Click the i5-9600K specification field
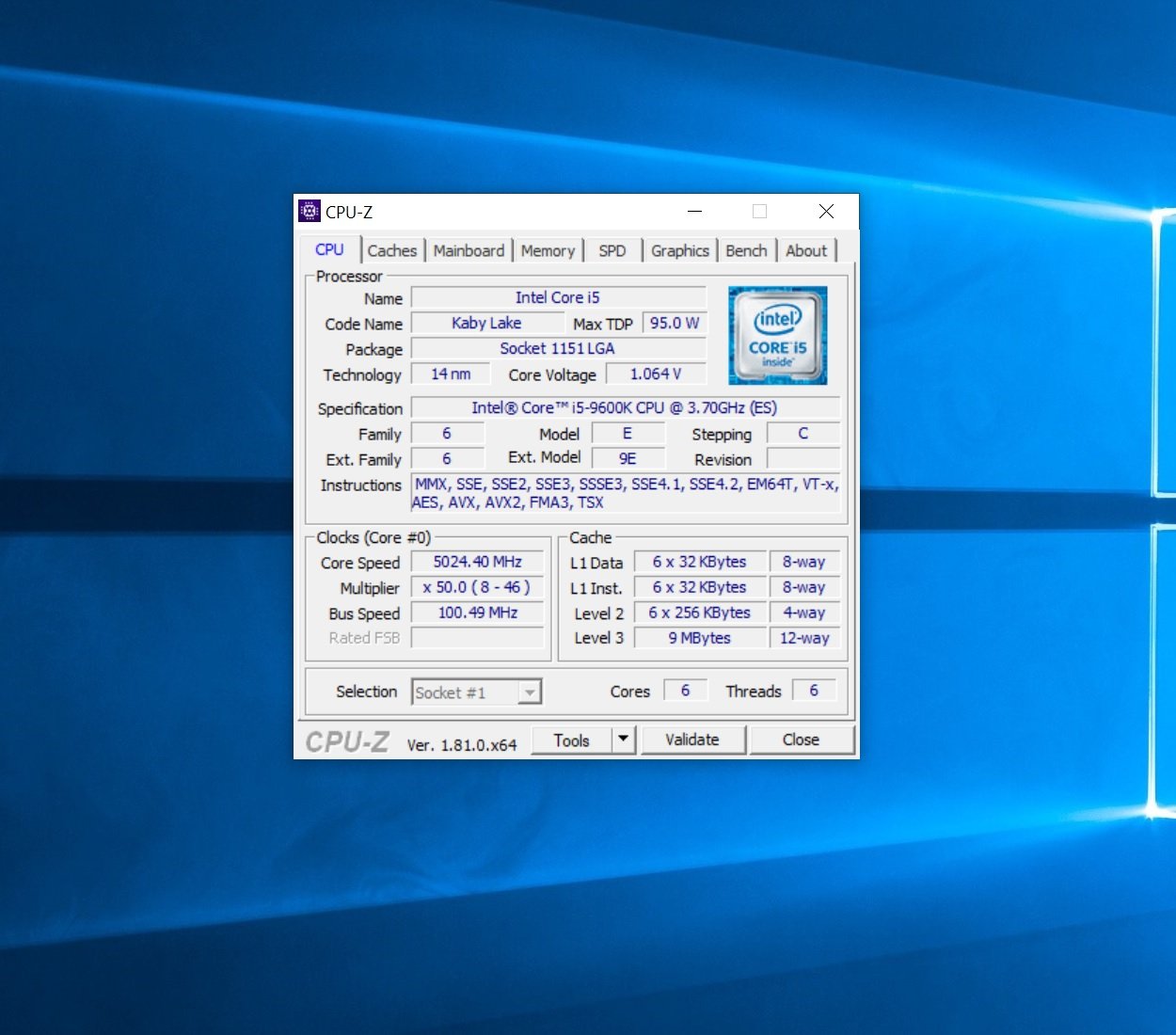Image resolution: width=1176 pixels, height=1035 pixels. point(625,407)
